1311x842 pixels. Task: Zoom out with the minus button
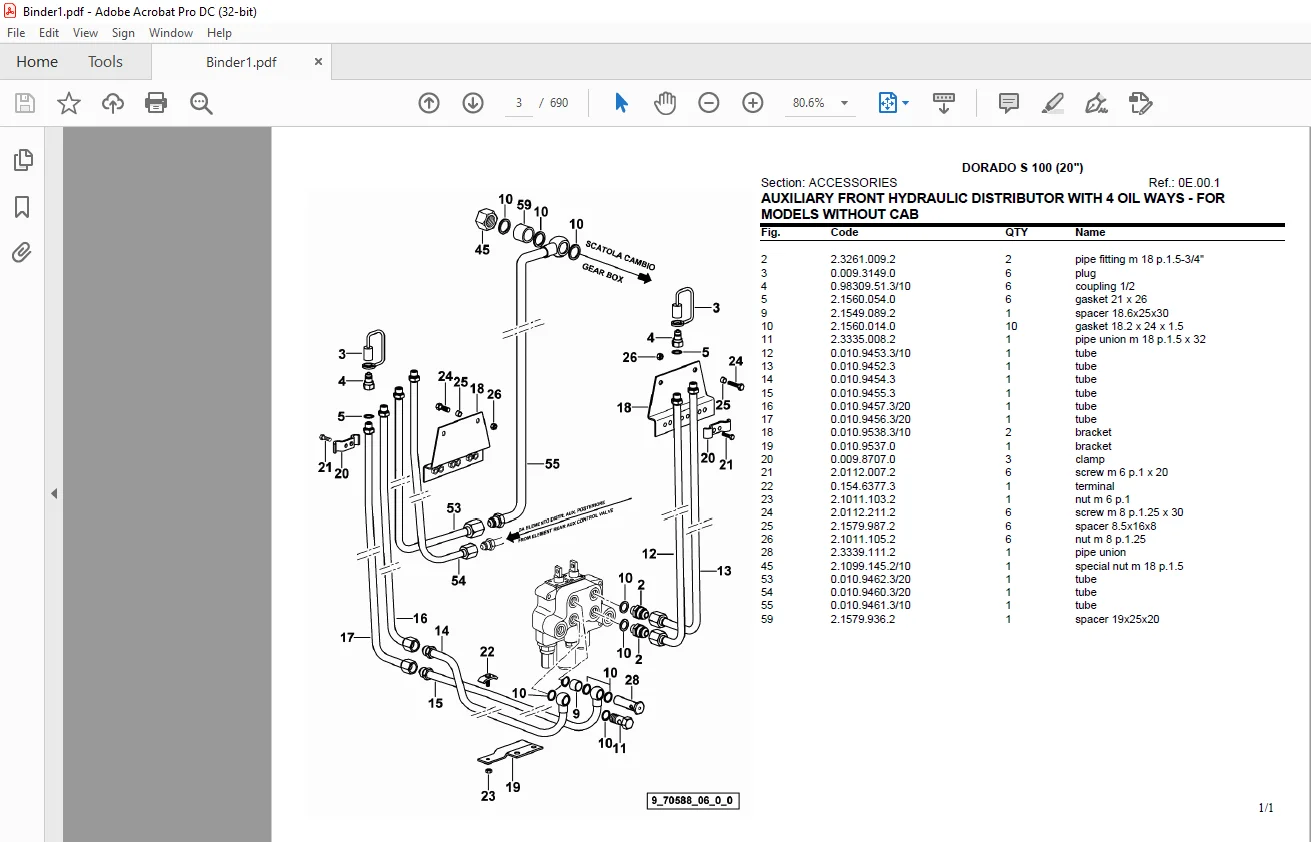click(x=709, y=103)
